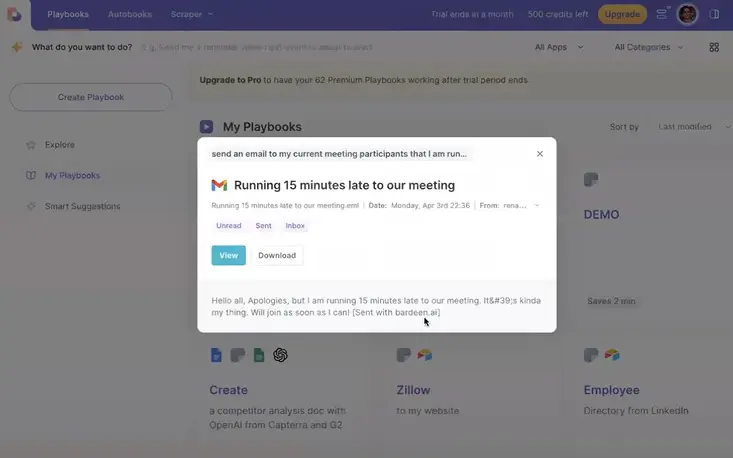Viewport: 733px width, 458px height.
Task: Open the activity list icon in header
Action: click(x=662, y=14)
